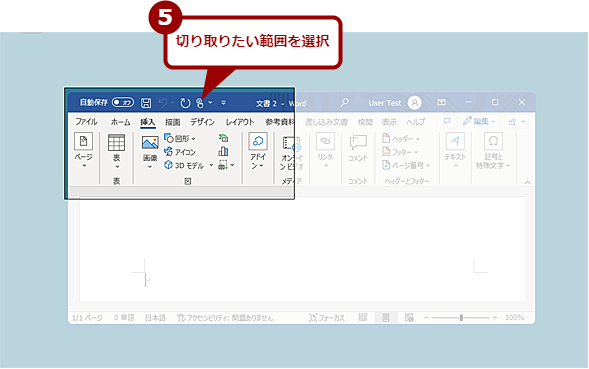
Task: Open the Quick Access Toolbar customize arrow
Action: point(224,103)
